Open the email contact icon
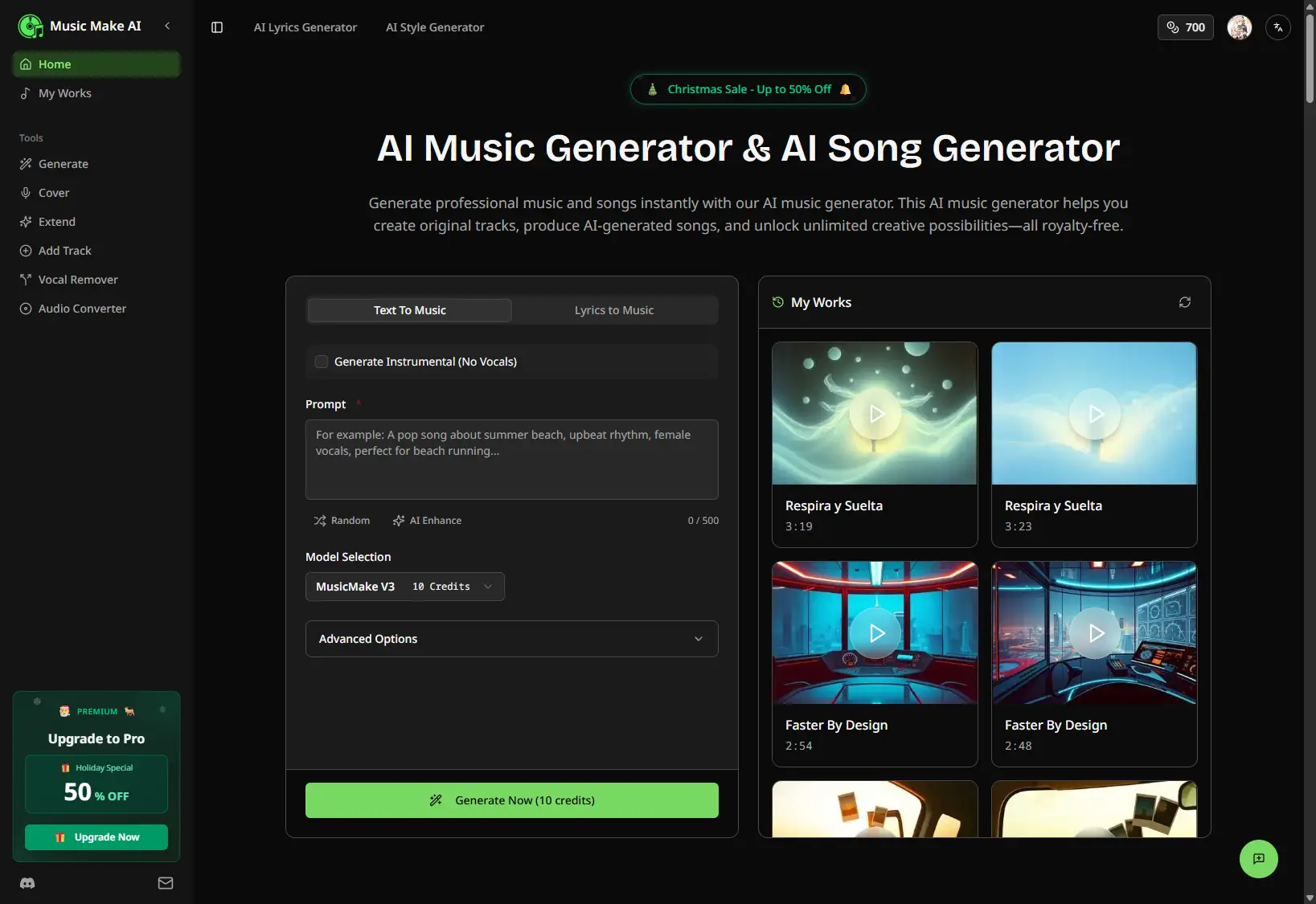The height and width of the screenshot is (904, 1316). (165, 882)
